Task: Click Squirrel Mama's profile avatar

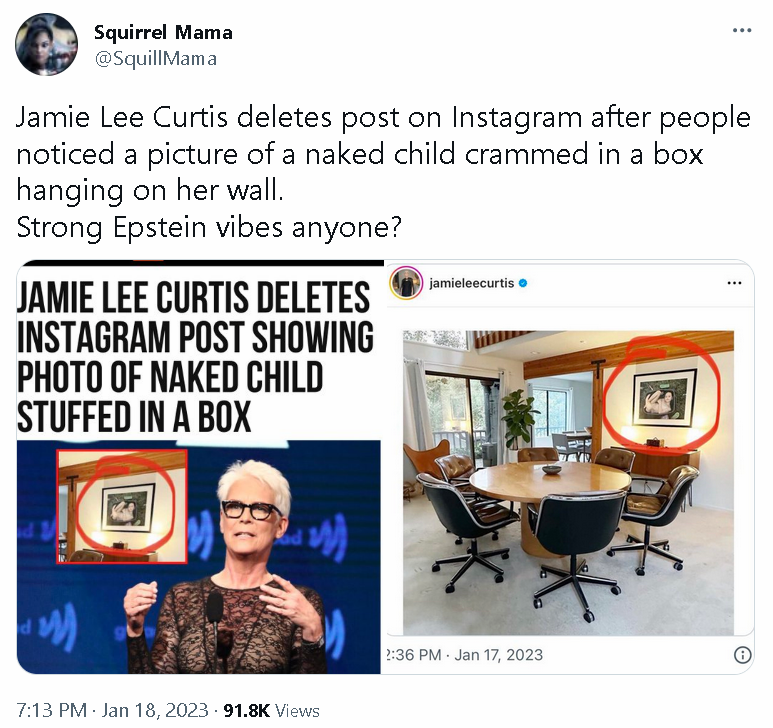Action: coord(46,44)
